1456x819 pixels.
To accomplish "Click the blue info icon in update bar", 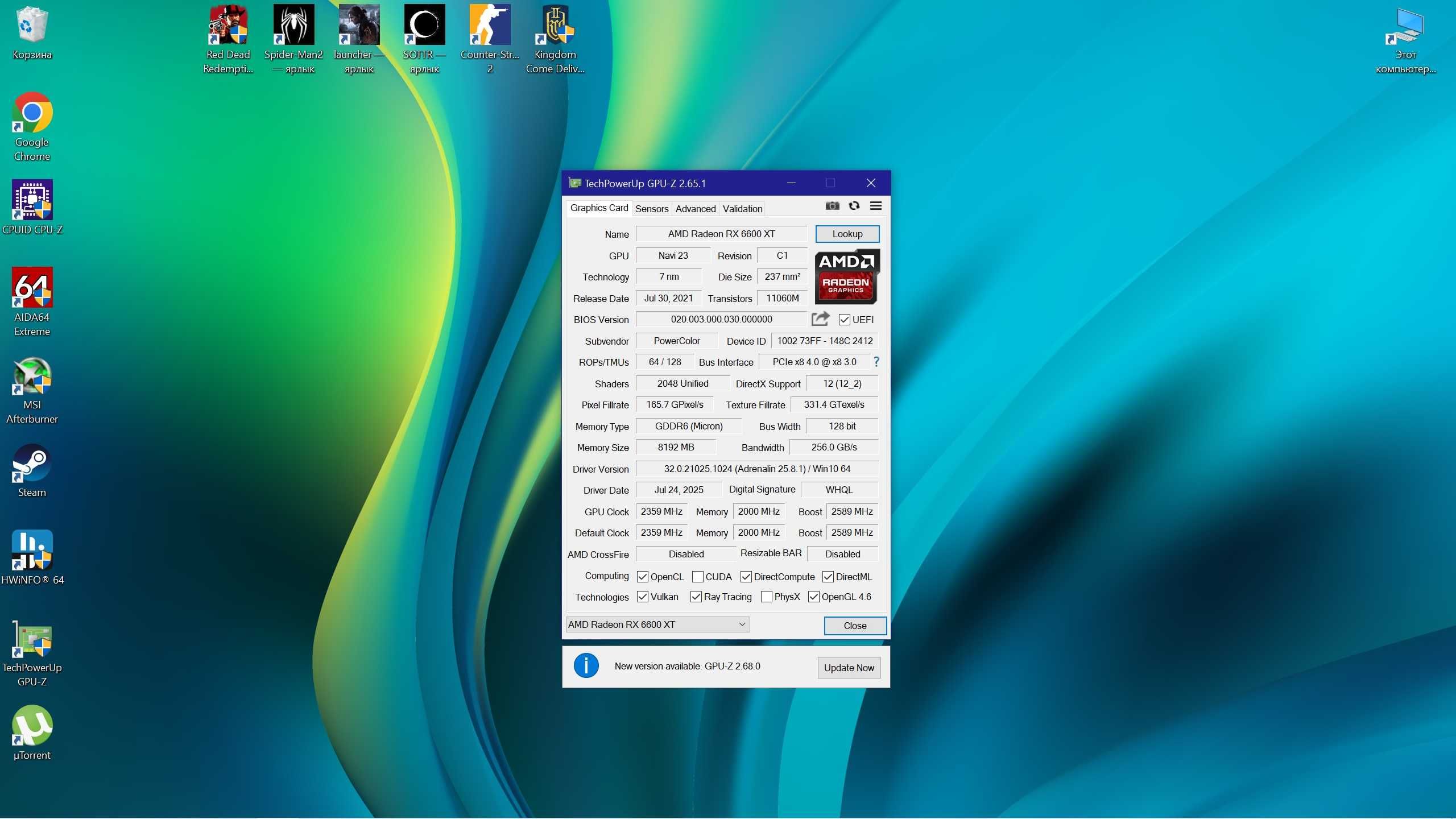I will (x=586, y=665).
